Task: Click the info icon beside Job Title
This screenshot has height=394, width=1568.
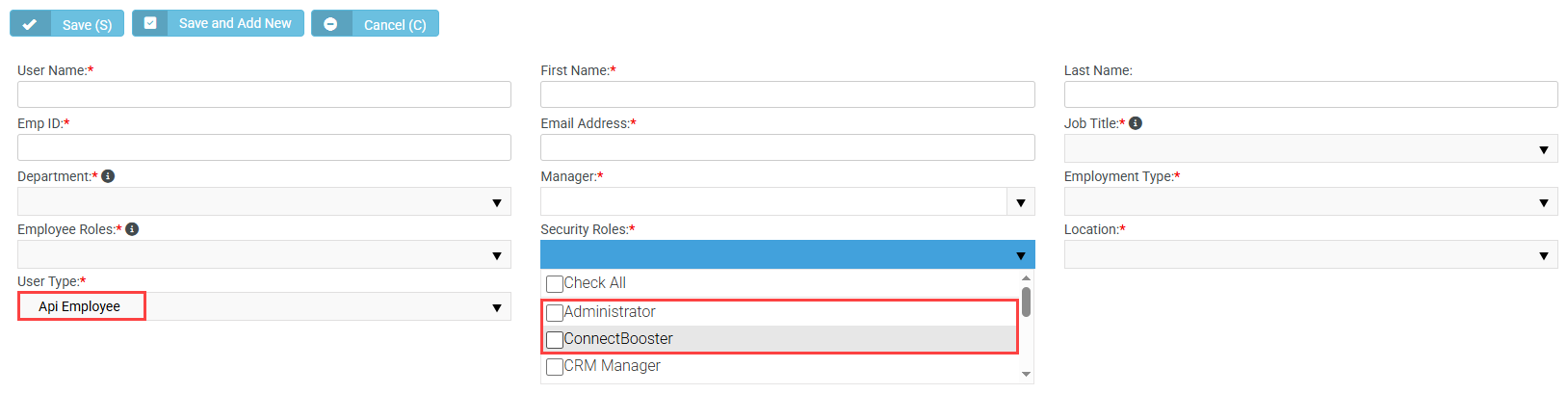Action: (x=1136, y=123)
